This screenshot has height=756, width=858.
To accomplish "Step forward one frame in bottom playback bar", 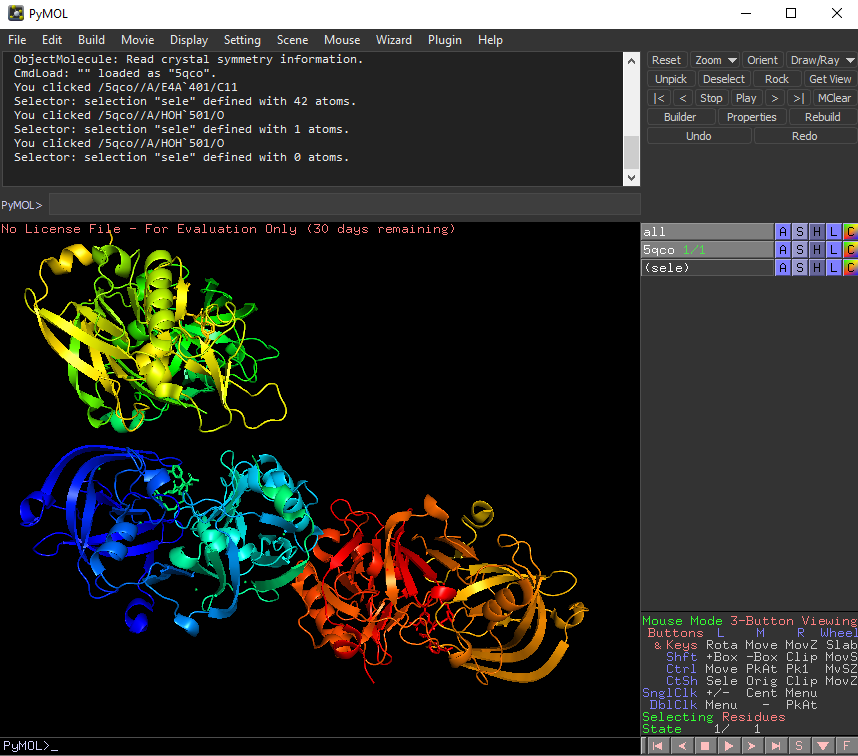I will [752, 746].
